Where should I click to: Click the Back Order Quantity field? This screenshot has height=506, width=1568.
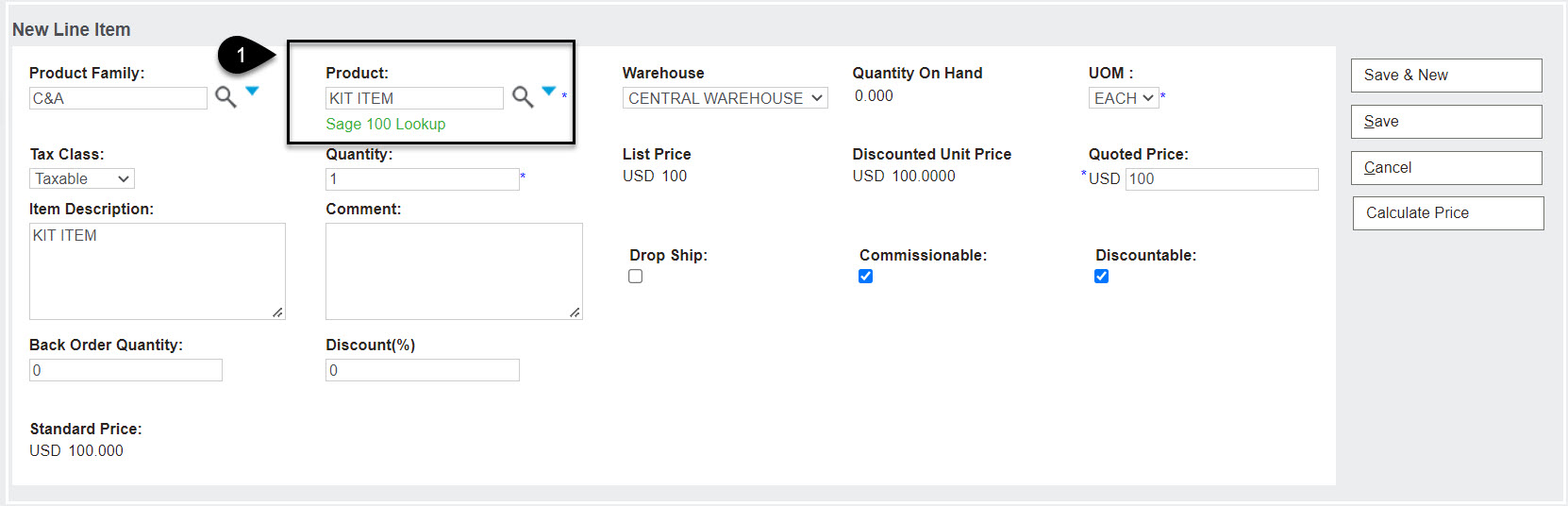[x=125, y=370]
